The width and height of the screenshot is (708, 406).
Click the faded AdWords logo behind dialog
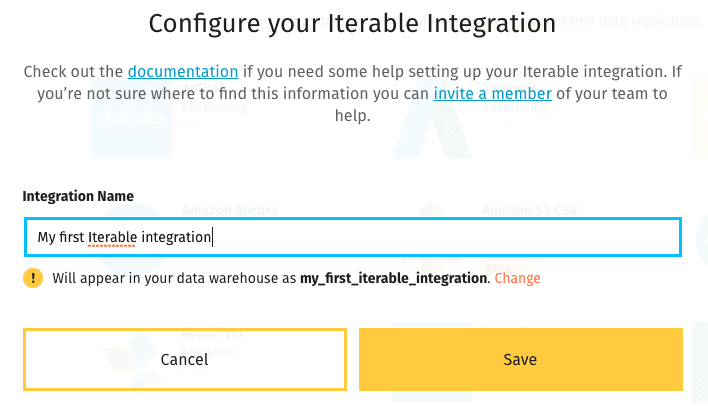[432, 118]
